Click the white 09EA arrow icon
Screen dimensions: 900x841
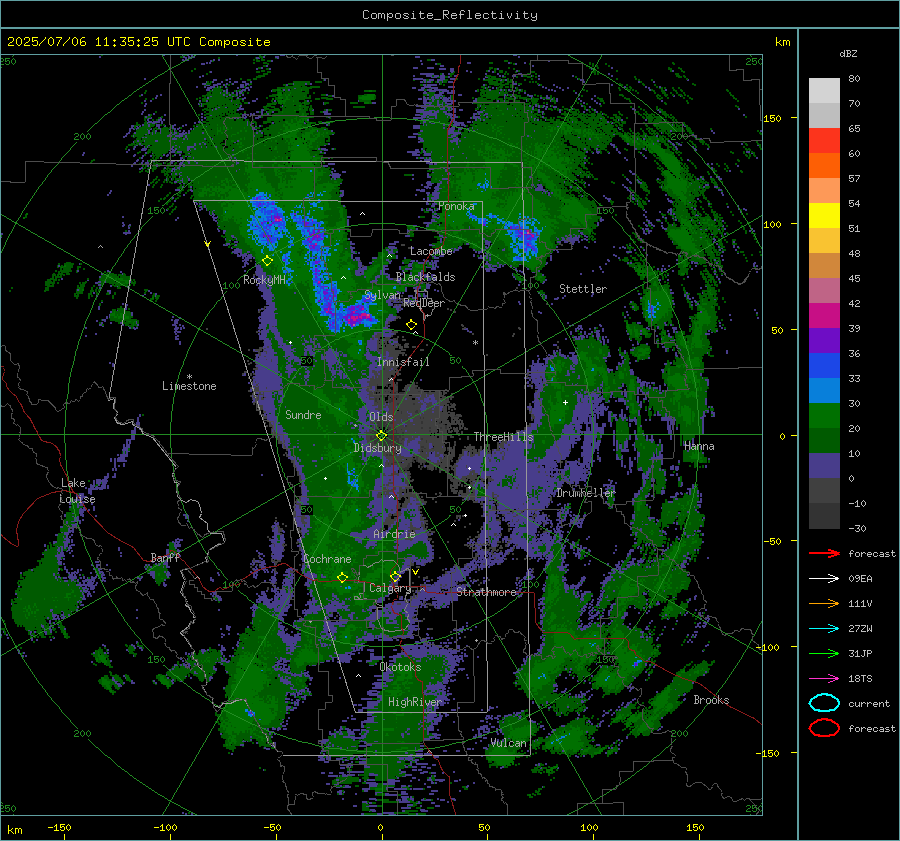[x=824, y=578]
